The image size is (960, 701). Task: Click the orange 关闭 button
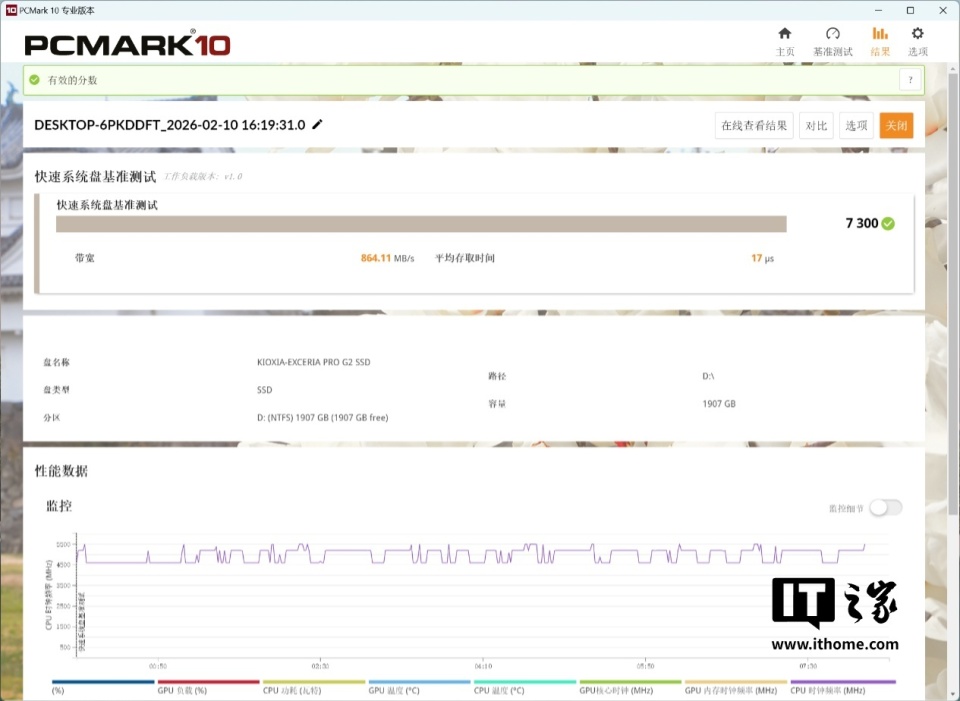pyautogui.click(x=896, y=126)
